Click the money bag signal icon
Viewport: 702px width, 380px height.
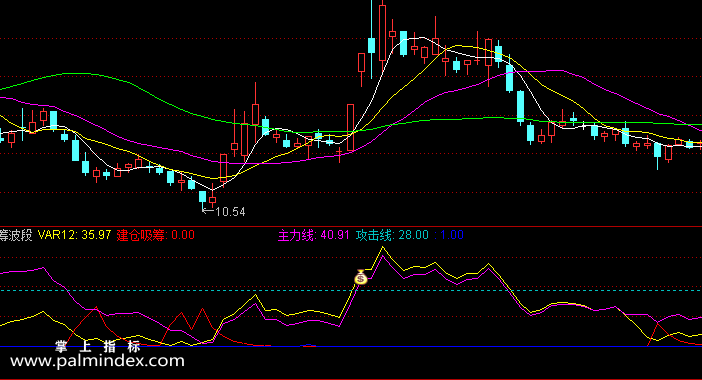pos(361,278)
